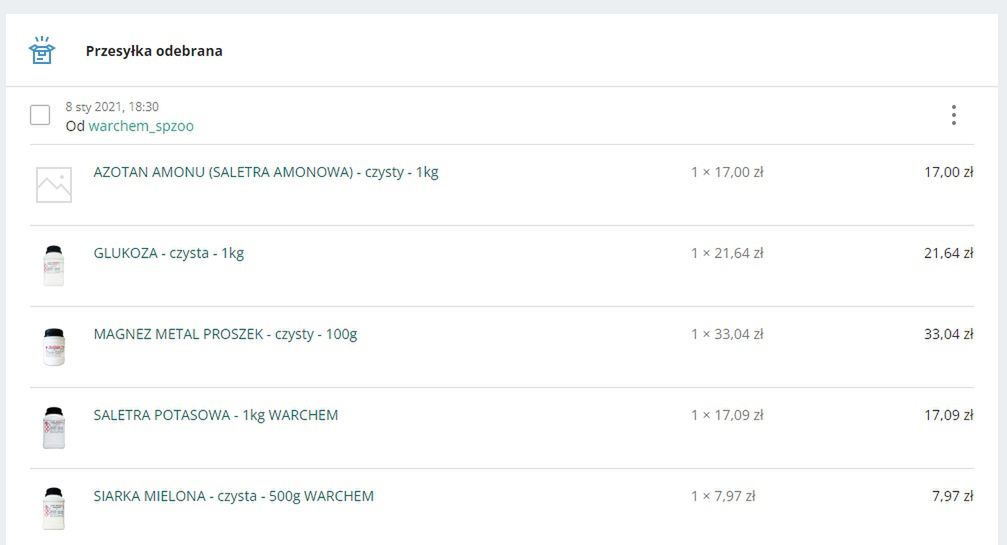
Task: Tick the checkbox for the warchem_spzoo order
Action: [x=40, y=115]
